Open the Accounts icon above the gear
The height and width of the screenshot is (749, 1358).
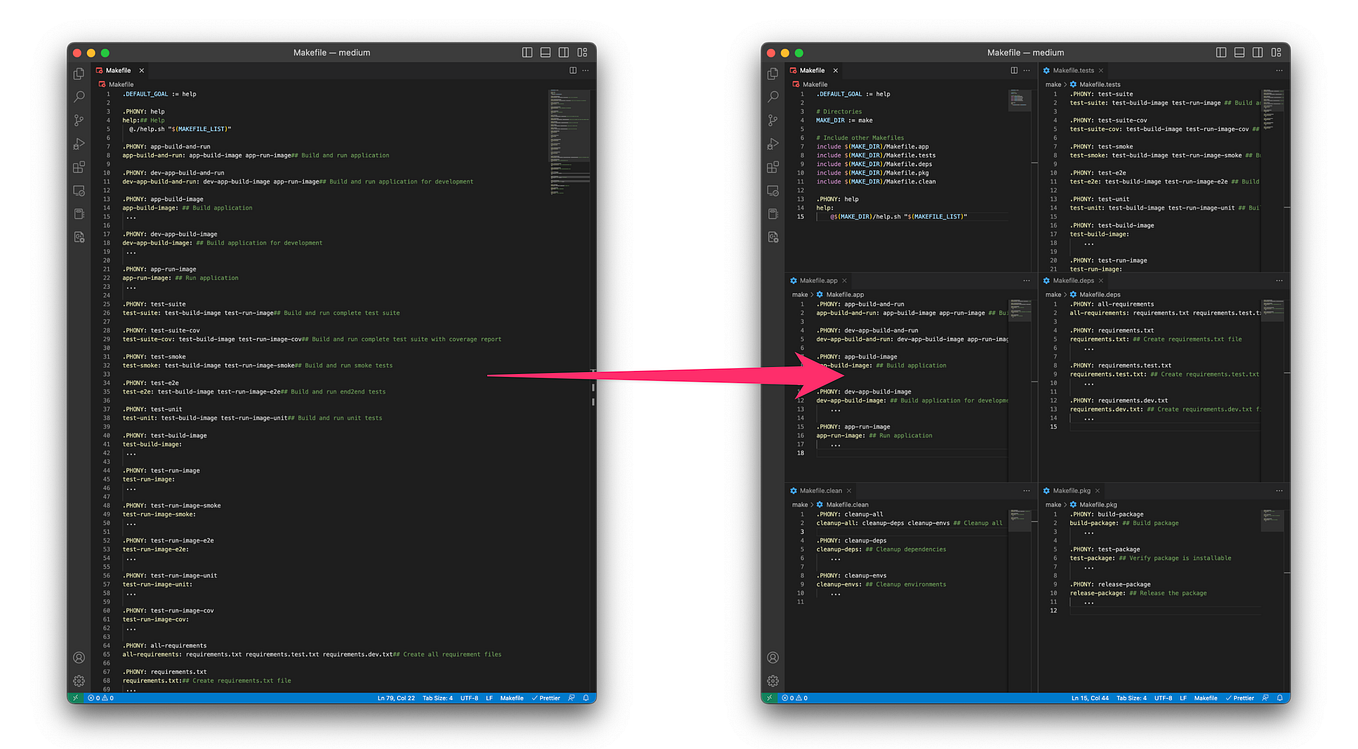point(79,657)
